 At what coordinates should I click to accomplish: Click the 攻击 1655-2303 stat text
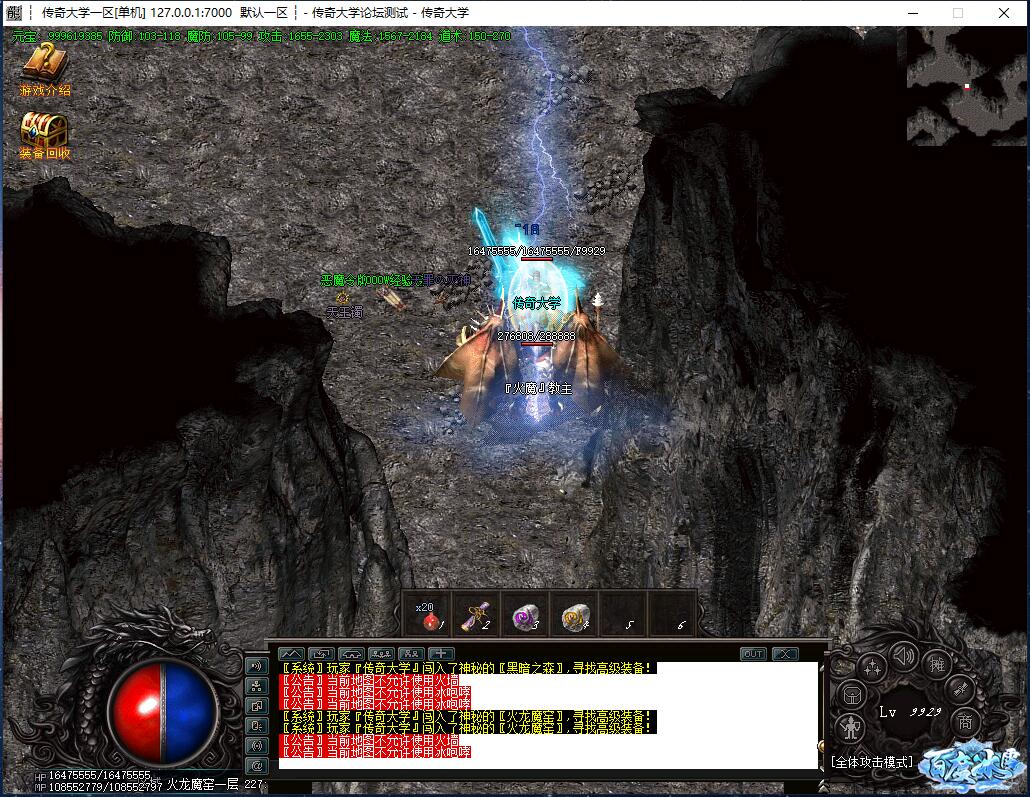pos(300,35)
